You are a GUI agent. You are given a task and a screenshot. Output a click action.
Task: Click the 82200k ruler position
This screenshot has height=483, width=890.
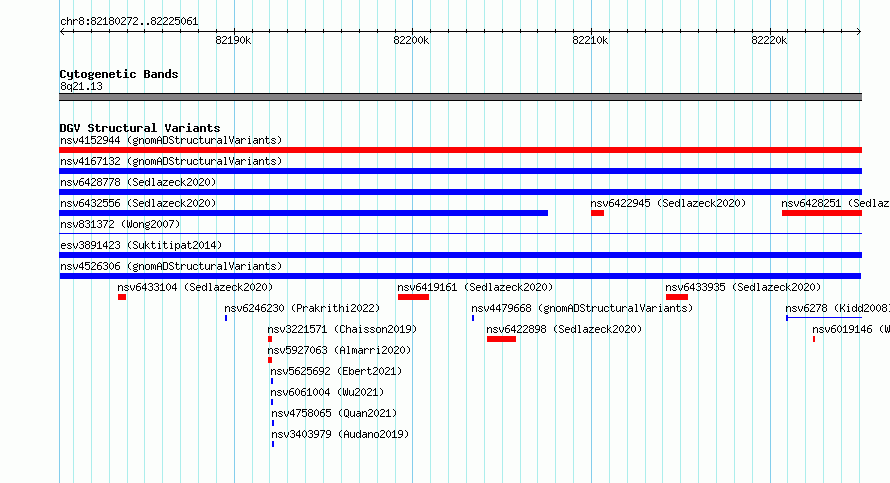click(x=412, y=40)
